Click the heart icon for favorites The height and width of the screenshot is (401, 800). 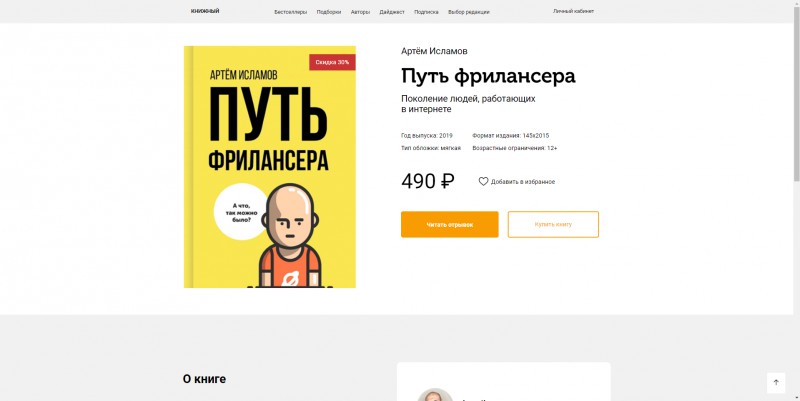pyautogui.click(x=483, y=182)
